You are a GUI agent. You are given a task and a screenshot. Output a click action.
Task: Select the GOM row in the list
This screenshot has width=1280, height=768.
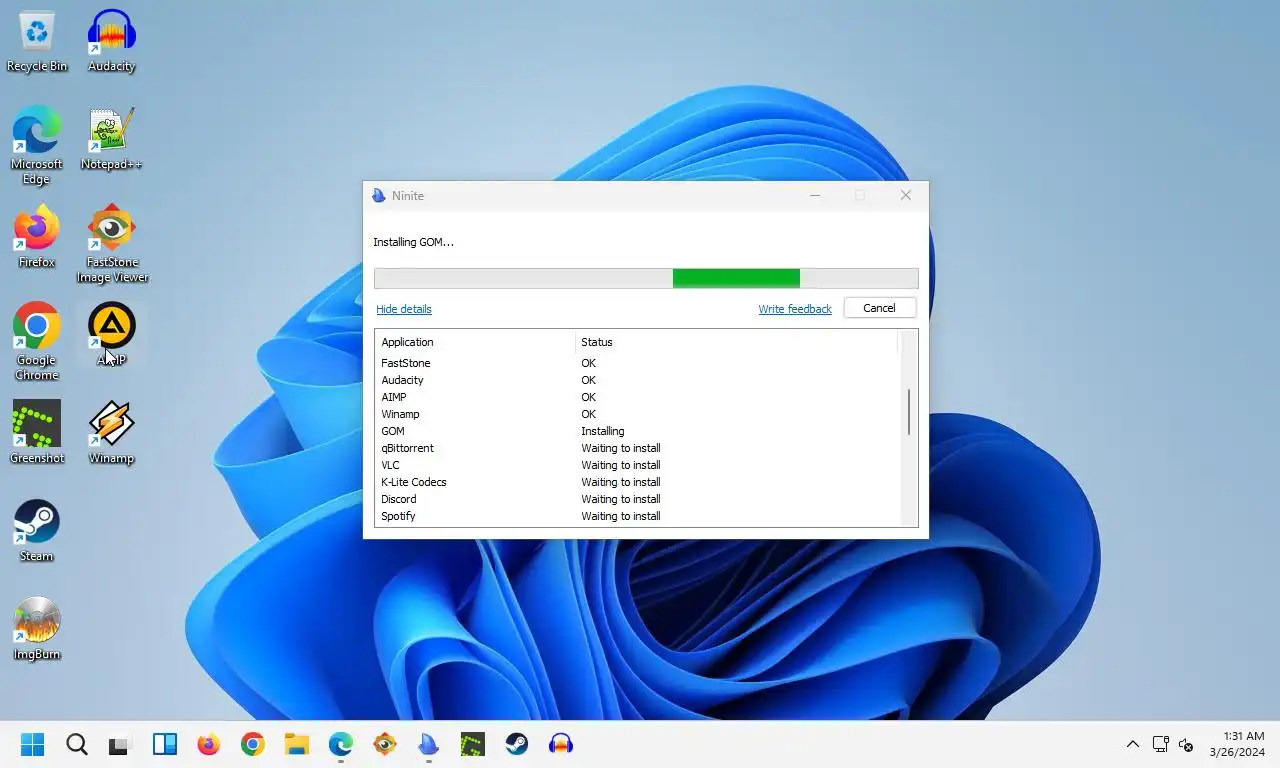[637, 431]
